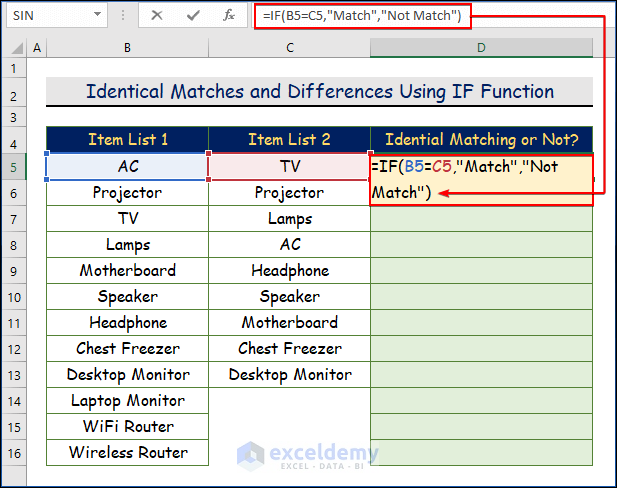Select column C header
The image size is (617, 488).
click(x=289, y=48)
